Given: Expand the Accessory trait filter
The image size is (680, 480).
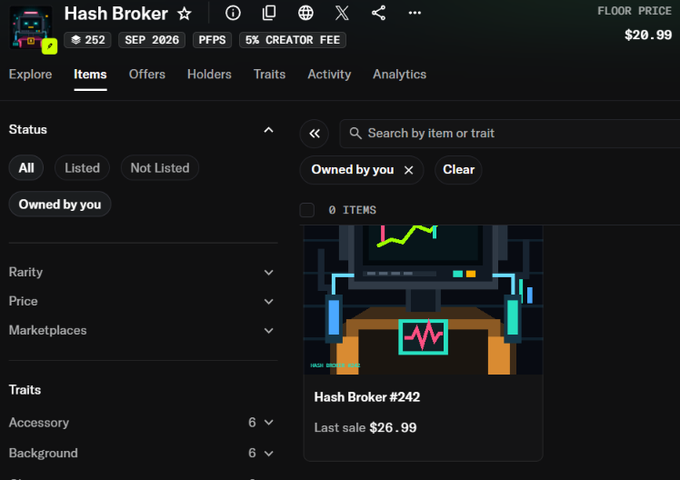Looking at the screenshot, I should [x=141, y=422].
